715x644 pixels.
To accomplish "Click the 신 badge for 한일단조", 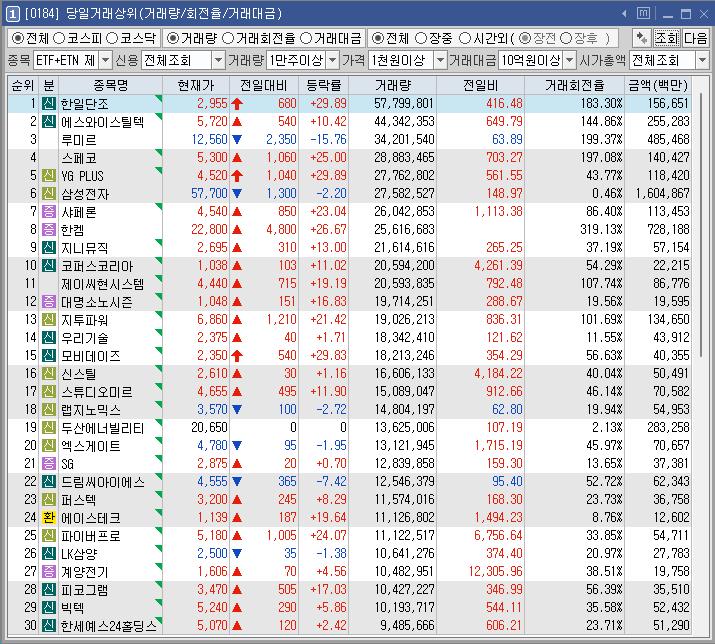I will click(49, 104).
